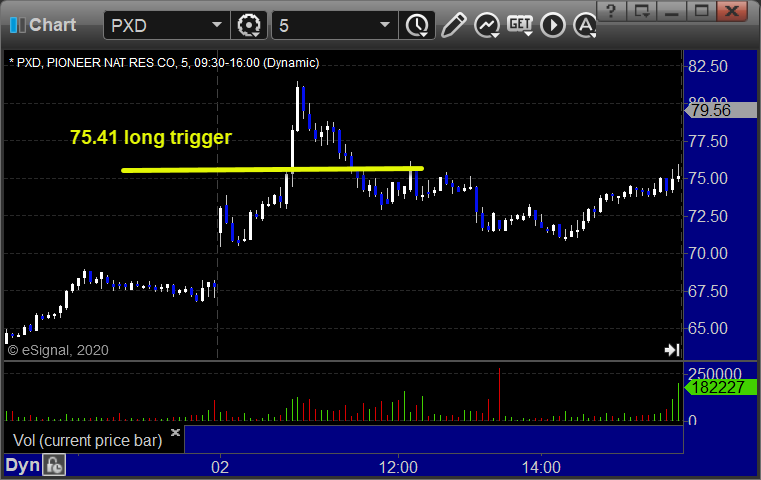Click the 250000 volume axis label
Image resolution: width=761 pixels, height=480 pixels.
(714, 373)
